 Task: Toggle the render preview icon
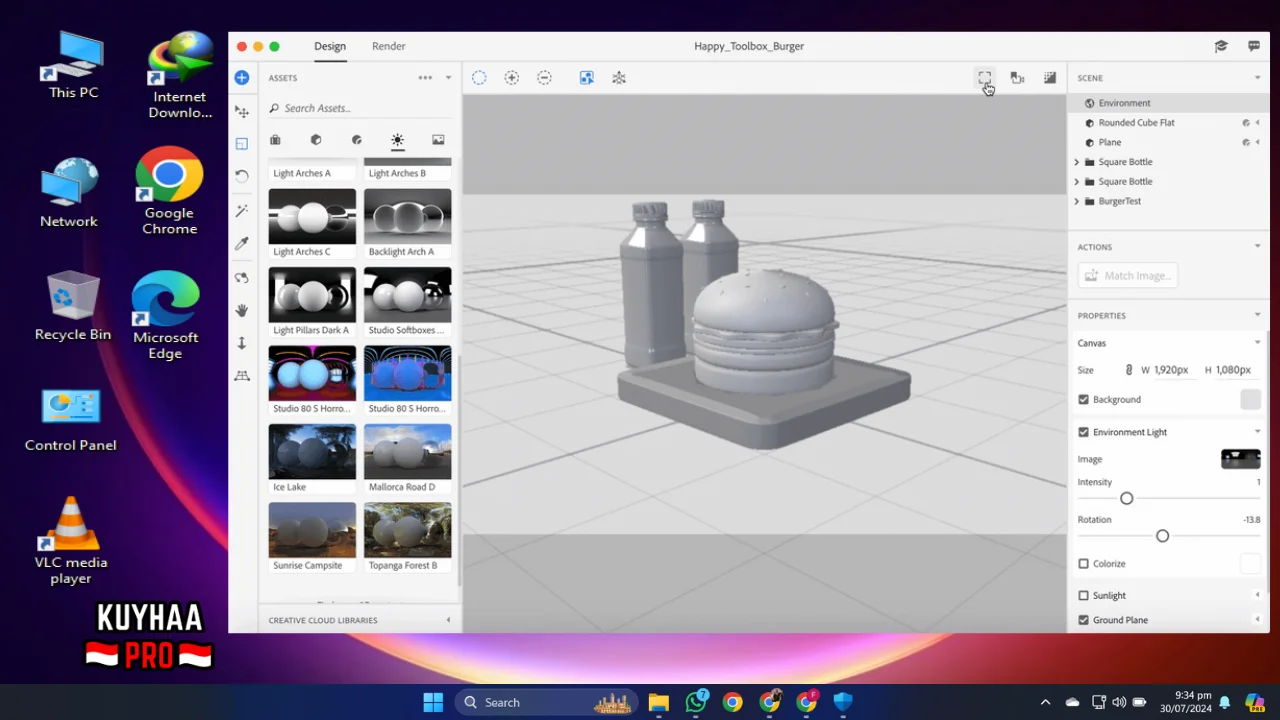(x=1050, y=78)
